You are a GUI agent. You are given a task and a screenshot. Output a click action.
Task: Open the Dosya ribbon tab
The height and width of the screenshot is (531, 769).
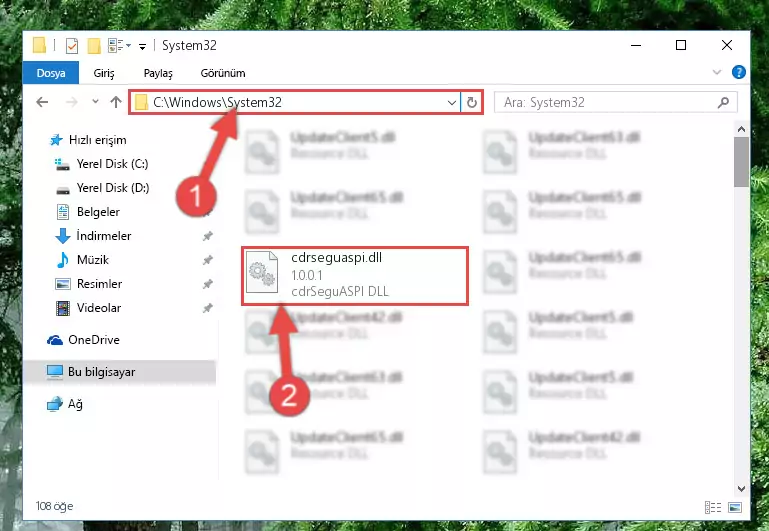coord(51,73)
